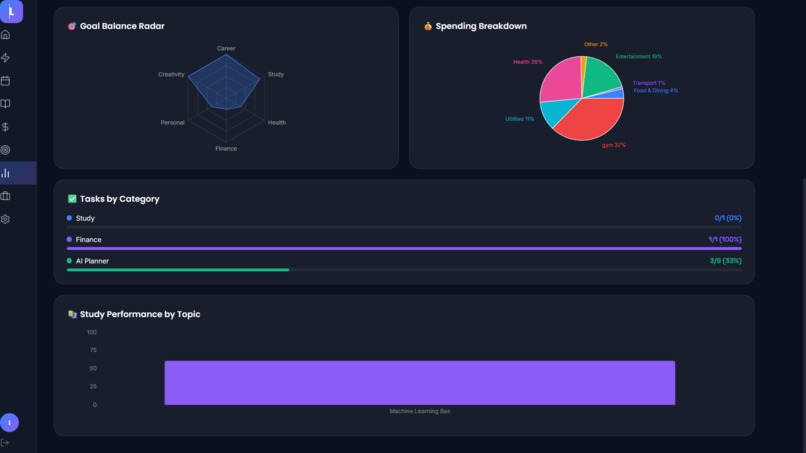806x453 pixels.
Task: Open the calendar icon in sidebar
Action: click(6, 81)
